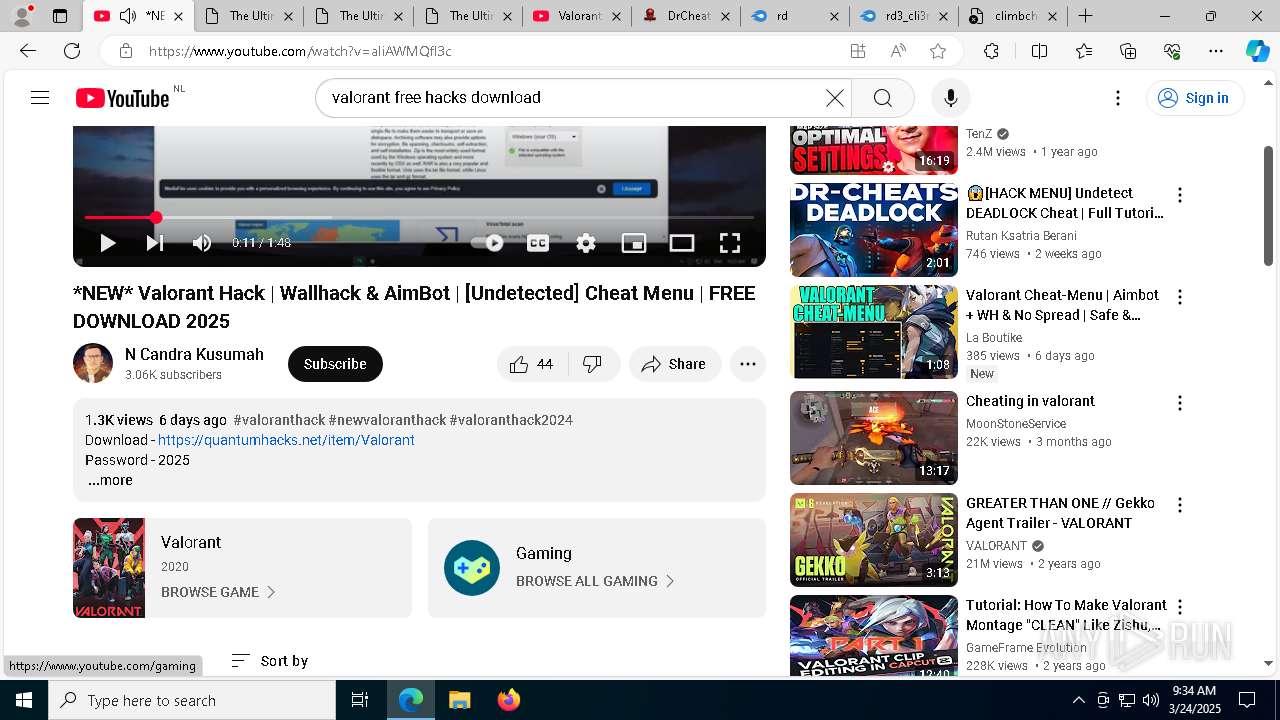Viewport: 1280px width, 720px height.
Task: Switch to the climbch tab
Action: pyautogui.click(x=1012, y=16)
